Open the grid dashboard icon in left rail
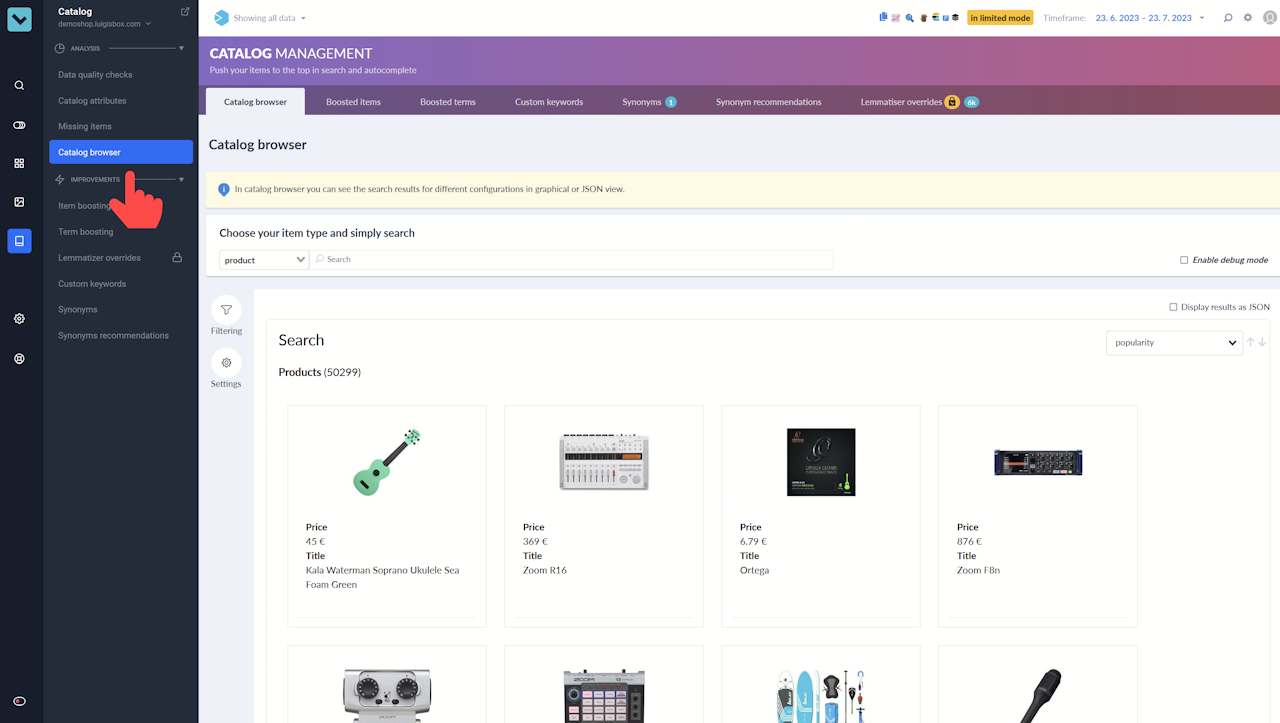Image resolution: width=1280 pixels, height=723 pixels. point(19,163)
